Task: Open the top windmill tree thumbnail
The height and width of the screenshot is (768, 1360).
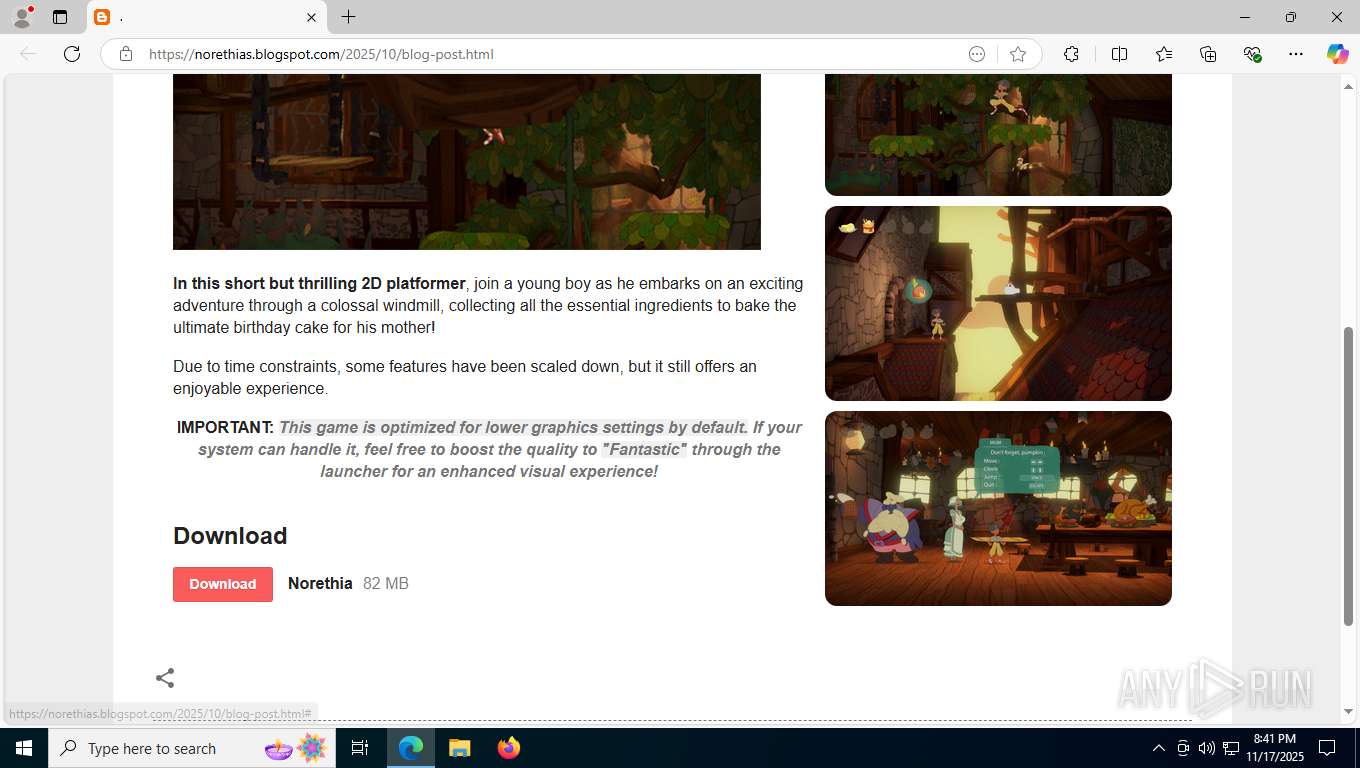Action: pyautogui.click(x=998, y=134)
